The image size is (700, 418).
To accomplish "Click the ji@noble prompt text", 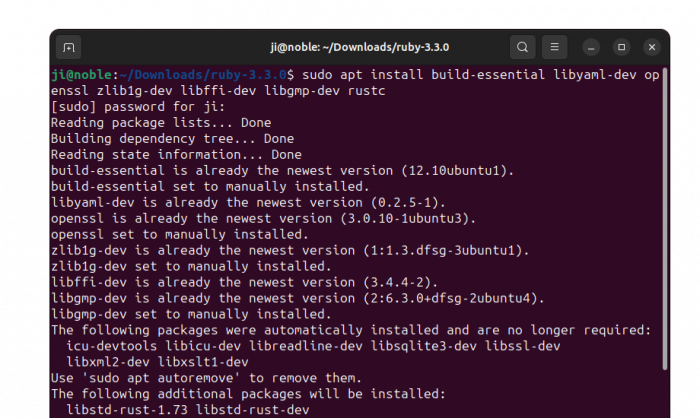I will click(84, 75).
